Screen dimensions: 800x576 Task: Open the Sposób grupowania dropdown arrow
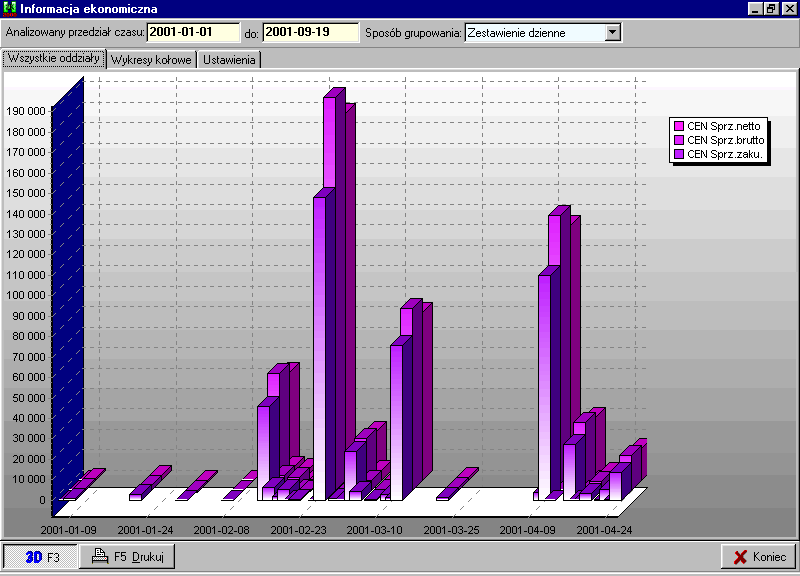(x=612, y=33)
